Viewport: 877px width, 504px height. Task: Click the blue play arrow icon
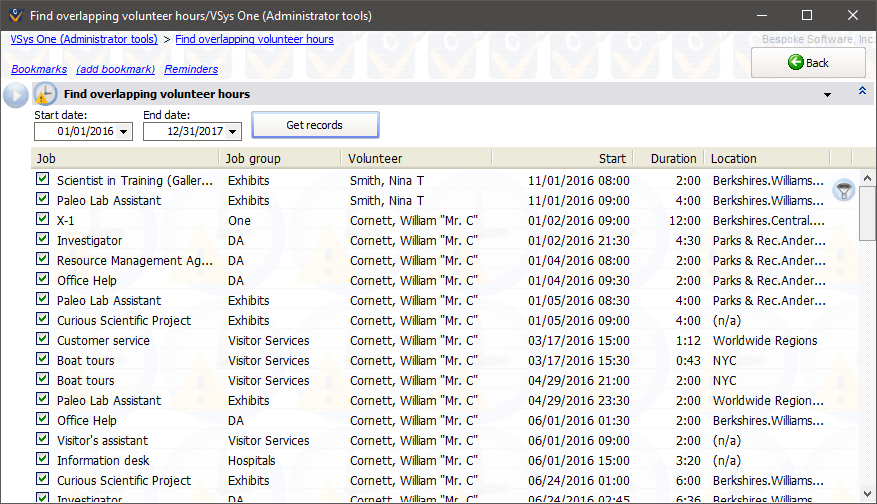pos(15,95)
